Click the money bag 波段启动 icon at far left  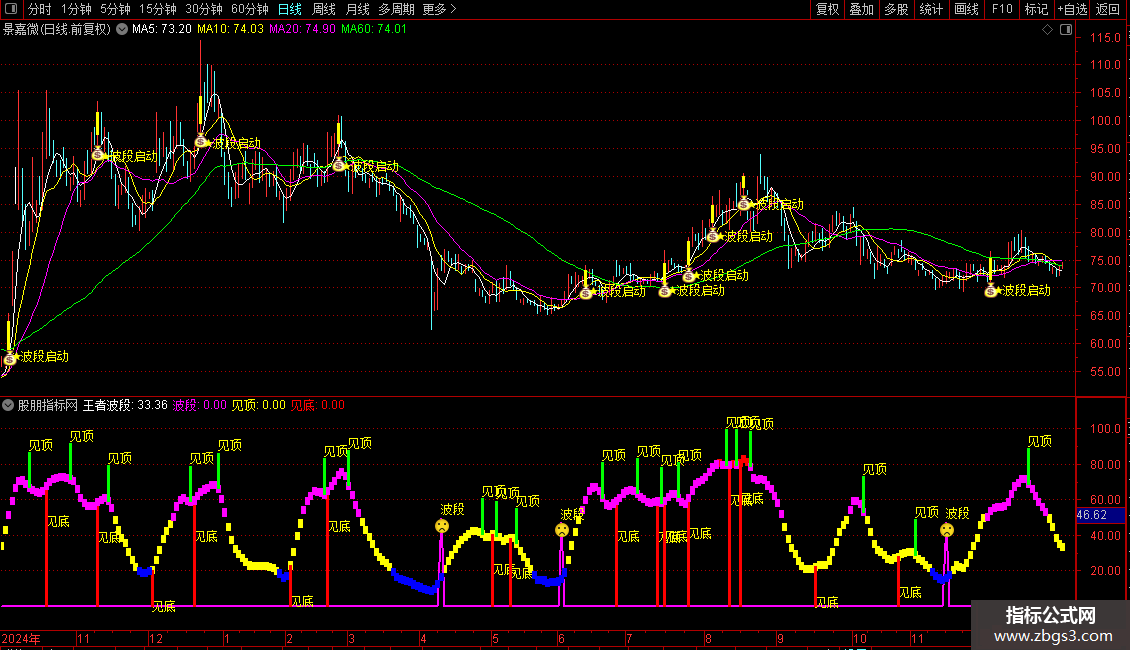point(11,357)
